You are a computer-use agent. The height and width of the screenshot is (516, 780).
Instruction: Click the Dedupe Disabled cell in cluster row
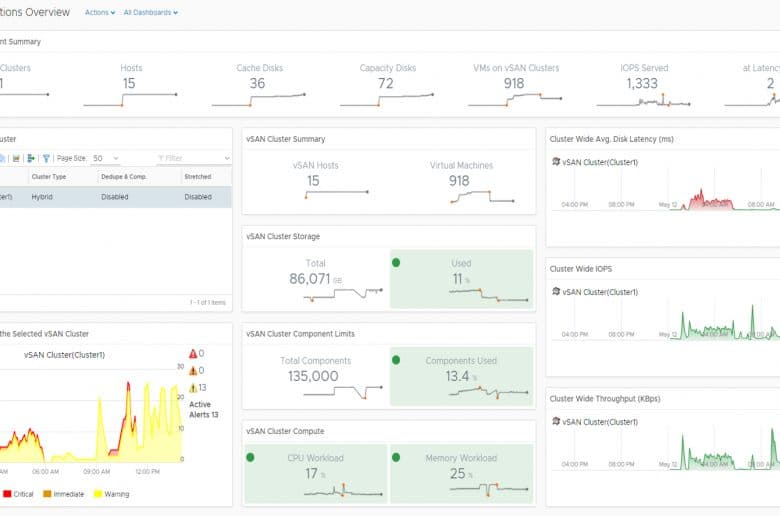pos(115,197)
